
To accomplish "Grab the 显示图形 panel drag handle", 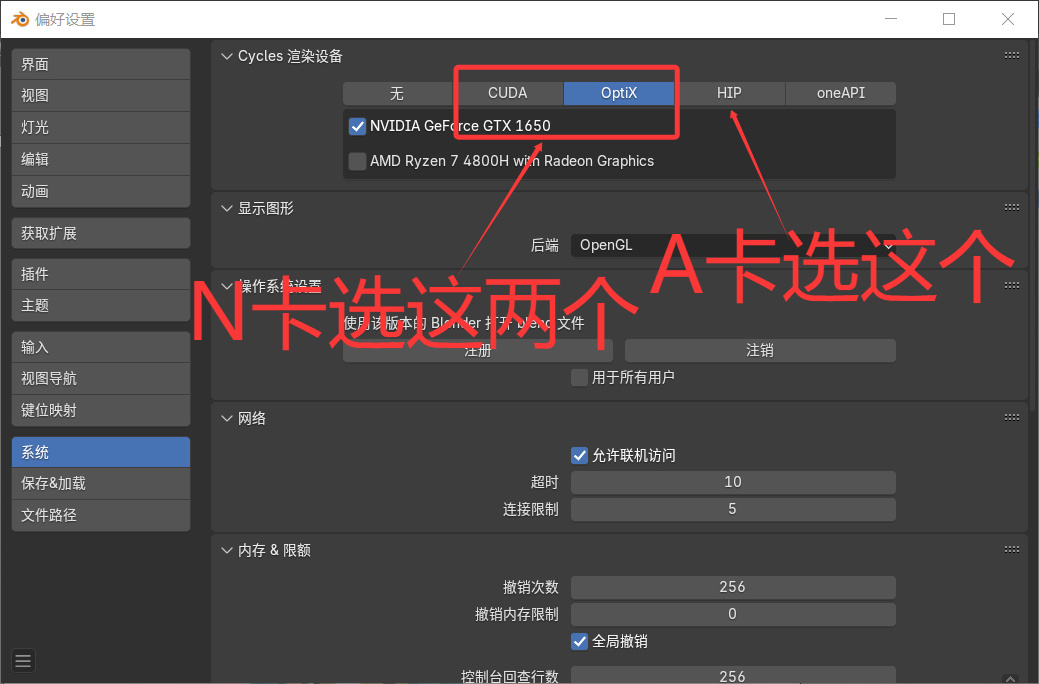I will click(1012, 207).
